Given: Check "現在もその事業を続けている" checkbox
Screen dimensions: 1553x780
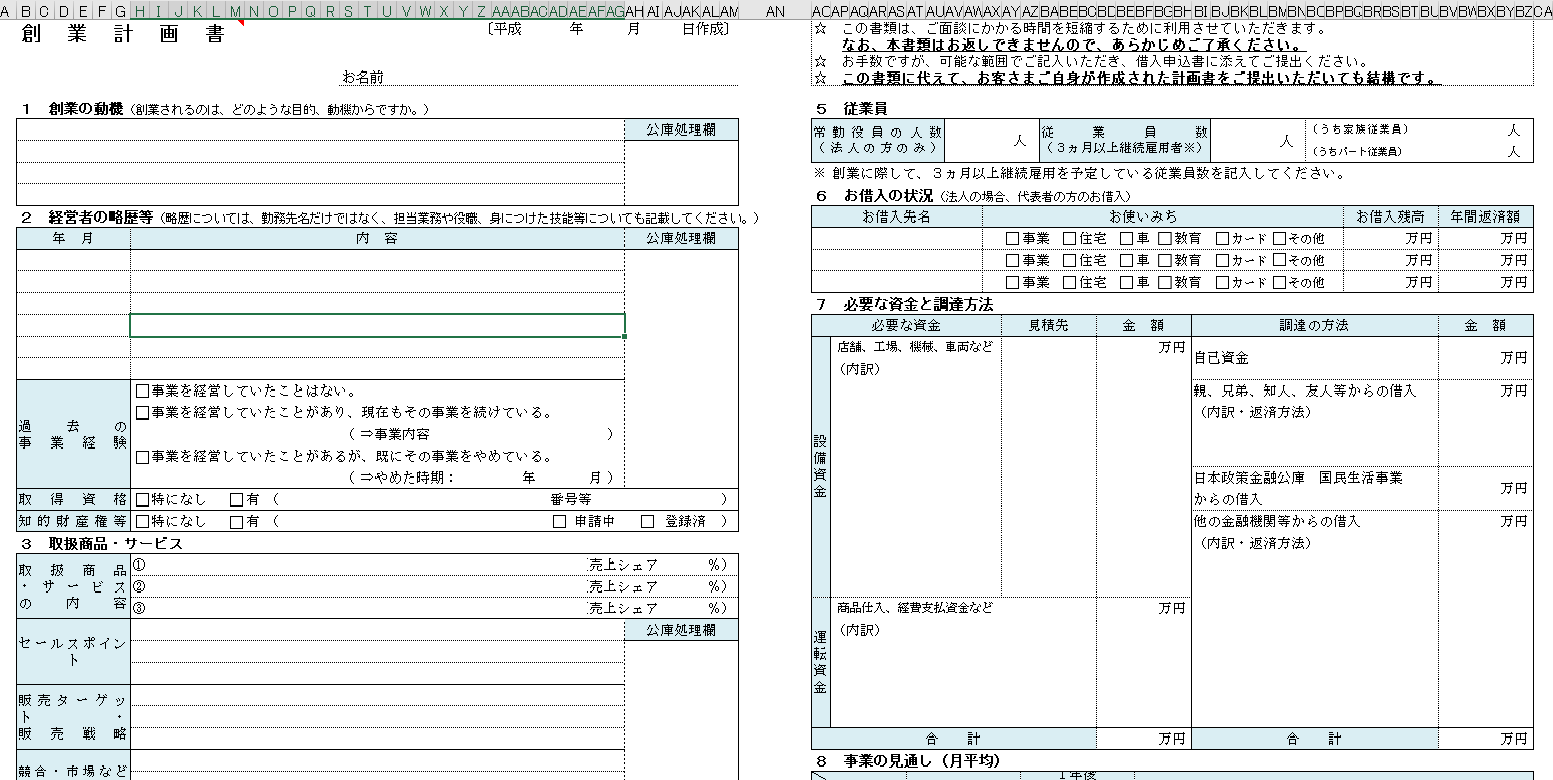Looking at the screenshot, I should 142,413.
